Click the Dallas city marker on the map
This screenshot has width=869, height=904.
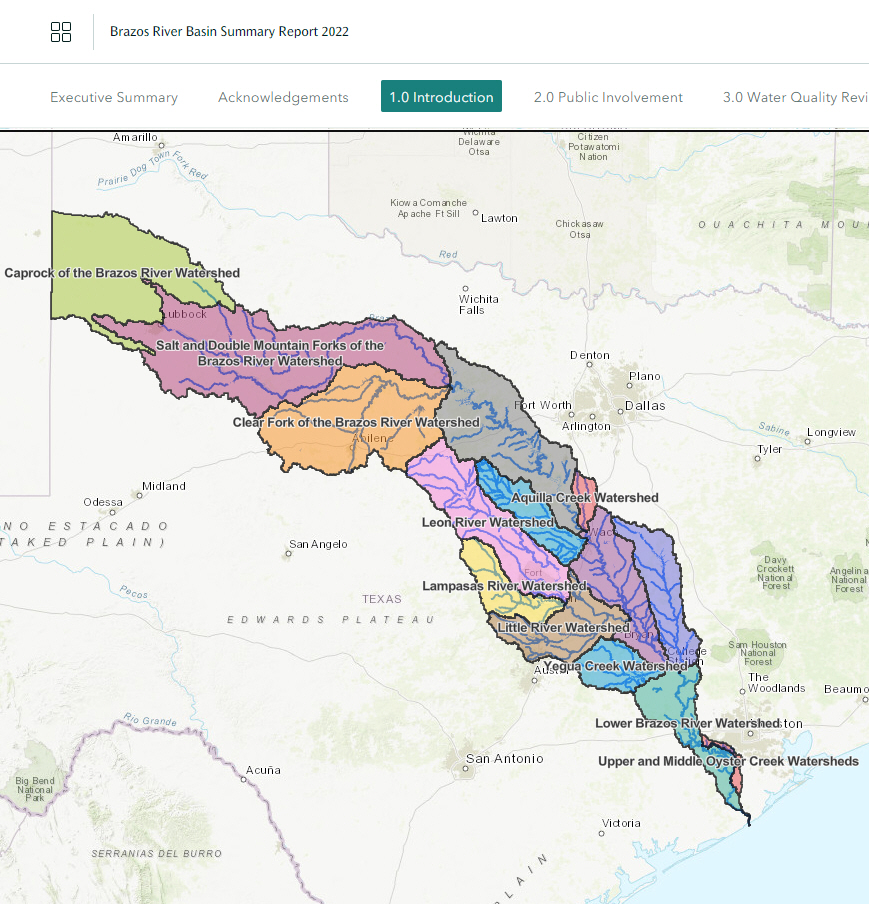click(x=644, y=406)
